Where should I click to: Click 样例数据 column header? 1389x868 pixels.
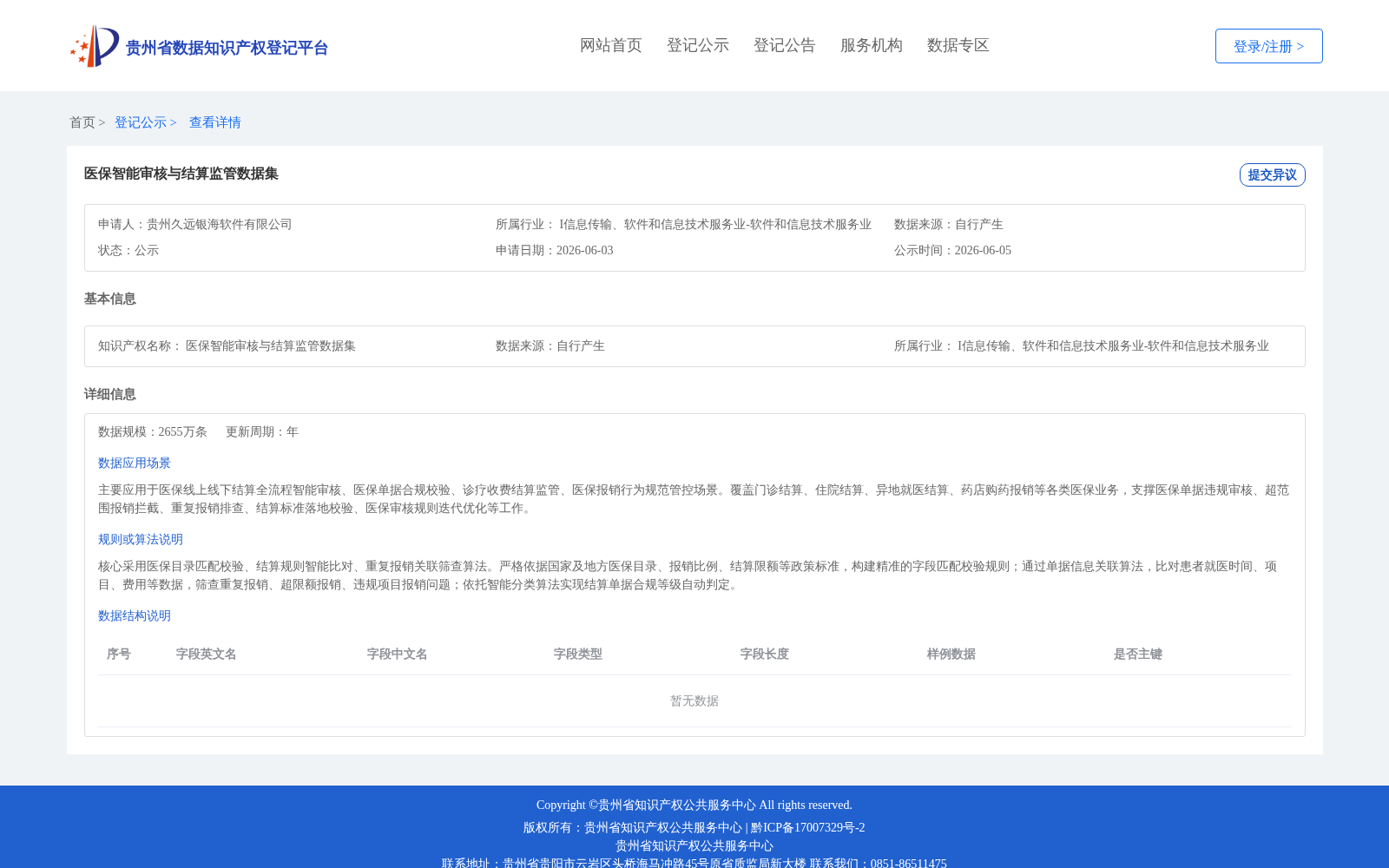951,654
